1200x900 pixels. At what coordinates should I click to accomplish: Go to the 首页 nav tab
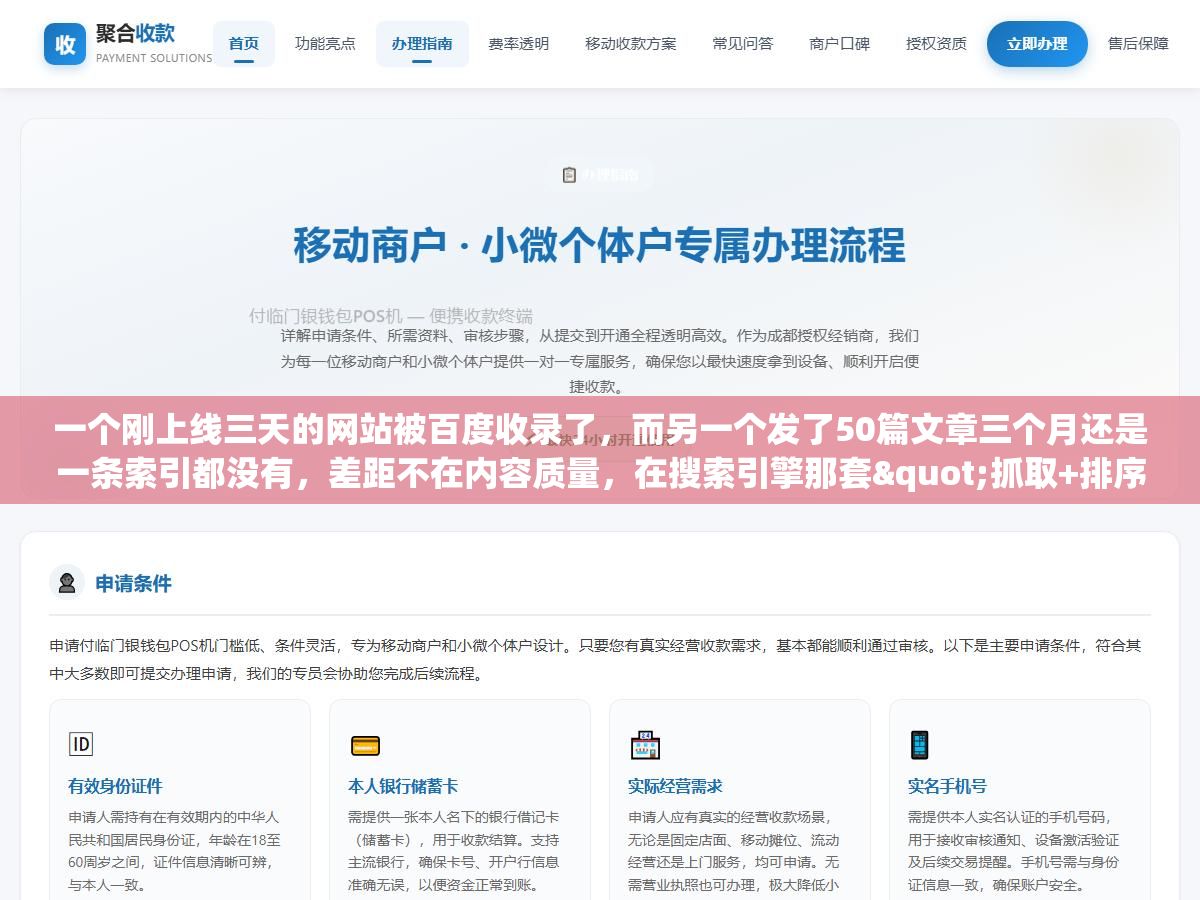pyautogui.click(x=244, y=44)
